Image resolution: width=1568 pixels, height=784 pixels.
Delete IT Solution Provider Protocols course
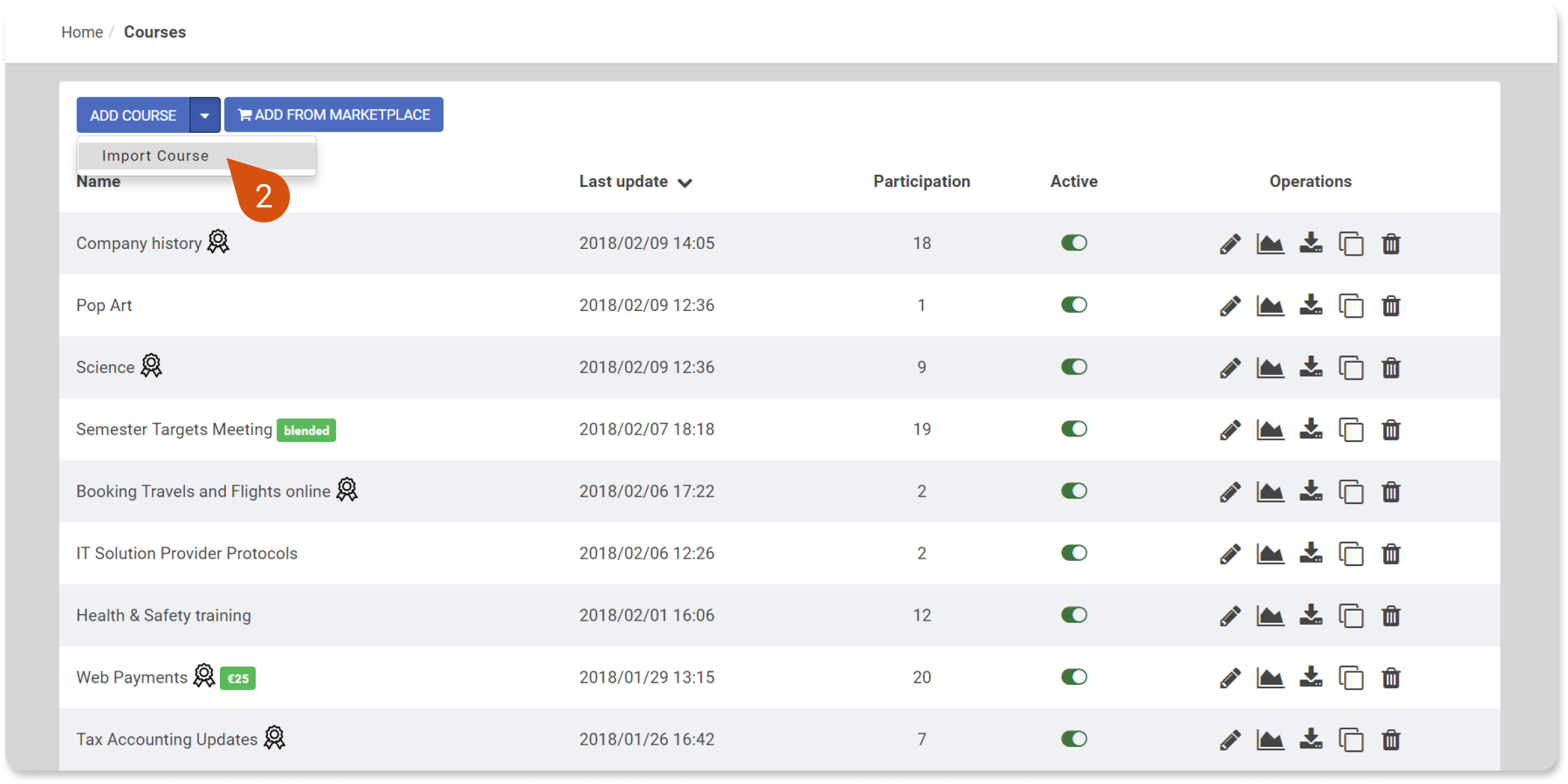pos(1391,554)
